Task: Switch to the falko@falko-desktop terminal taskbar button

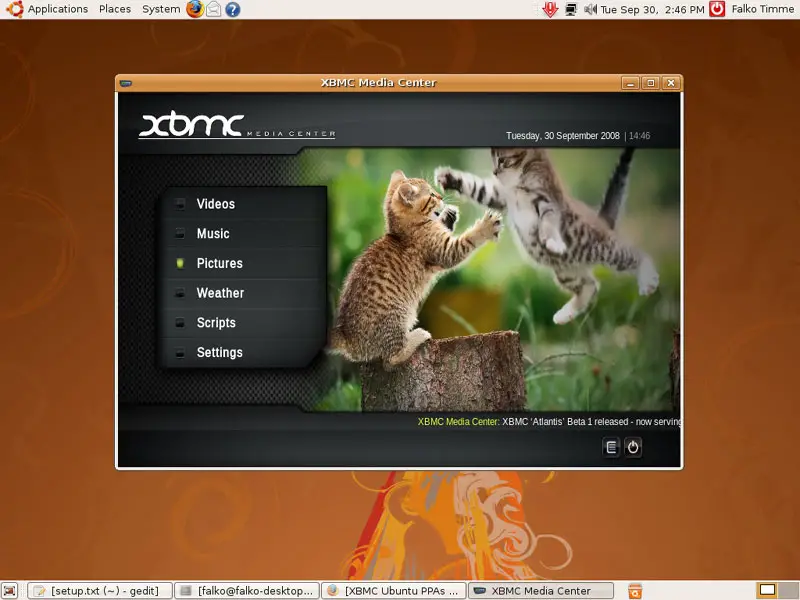Action: (x=247, y=591)
